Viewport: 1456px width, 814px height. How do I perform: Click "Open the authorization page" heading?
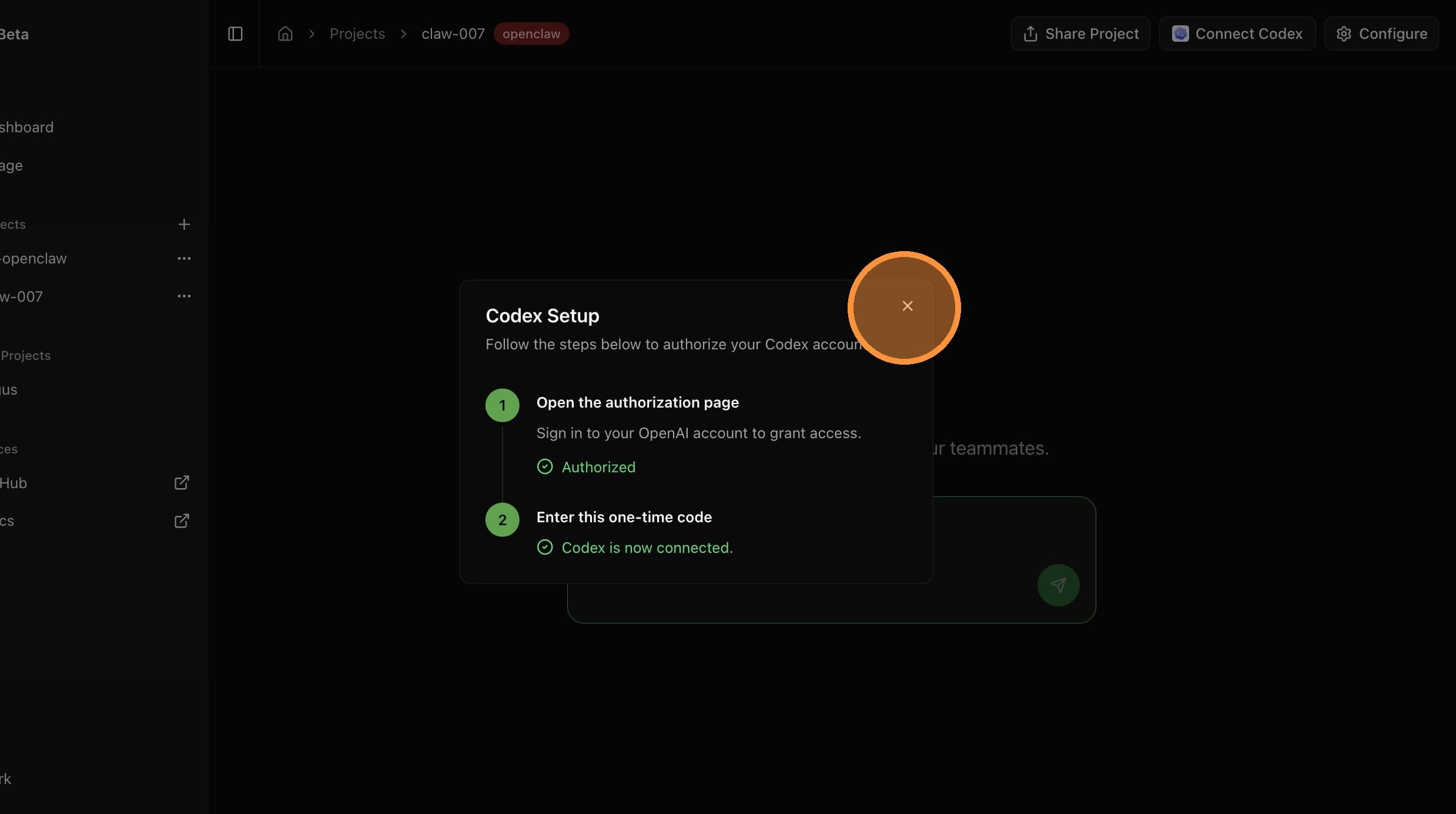point(638,402)
